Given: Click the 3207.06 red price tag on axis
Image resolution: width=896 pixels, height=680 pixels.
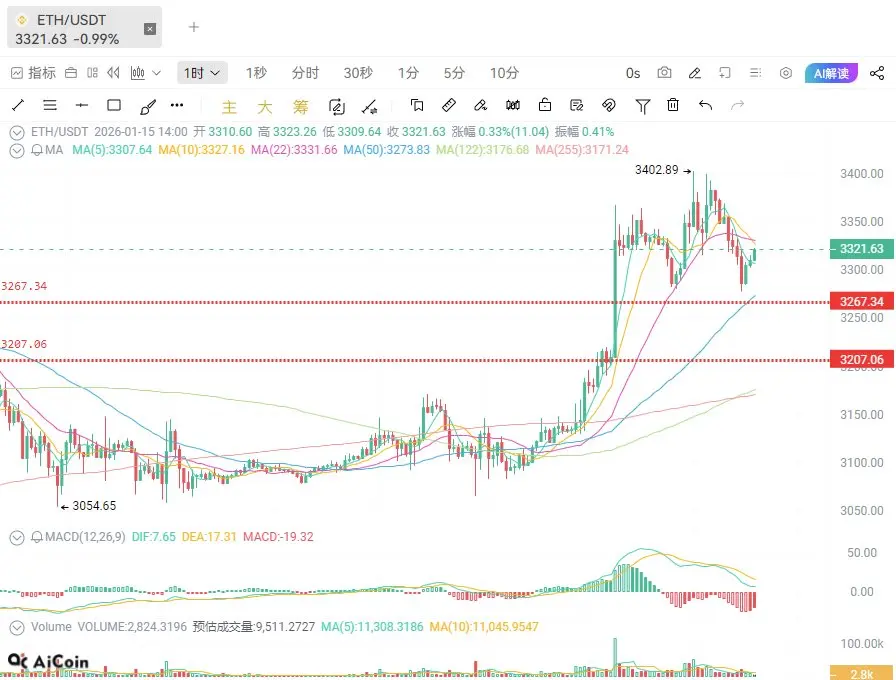Looking at the screenshot, I should click(x=861, y=360).
